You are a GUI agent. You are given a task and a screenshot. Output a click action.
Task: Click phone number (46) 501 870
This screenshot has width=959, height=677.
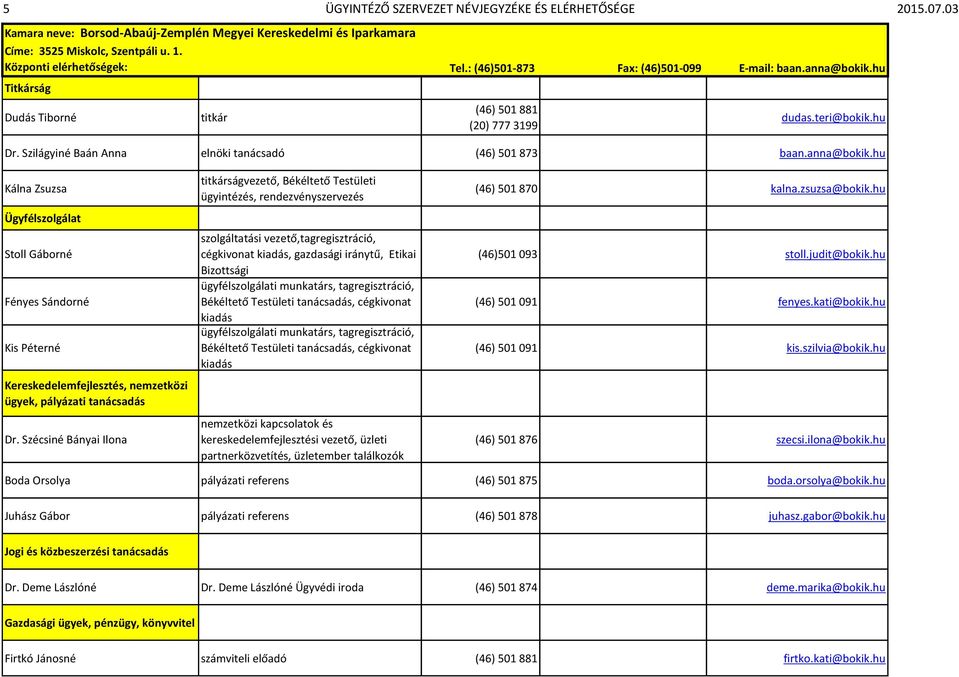click(x=506, y=188)
